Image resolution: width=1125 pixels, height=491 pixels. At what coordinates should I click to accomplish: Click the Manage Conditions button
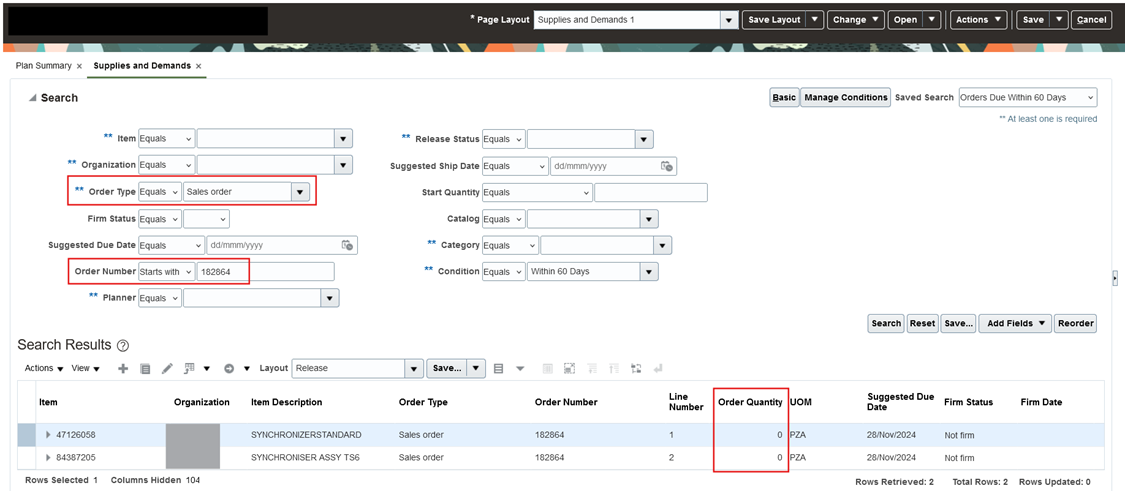point(845,98)
